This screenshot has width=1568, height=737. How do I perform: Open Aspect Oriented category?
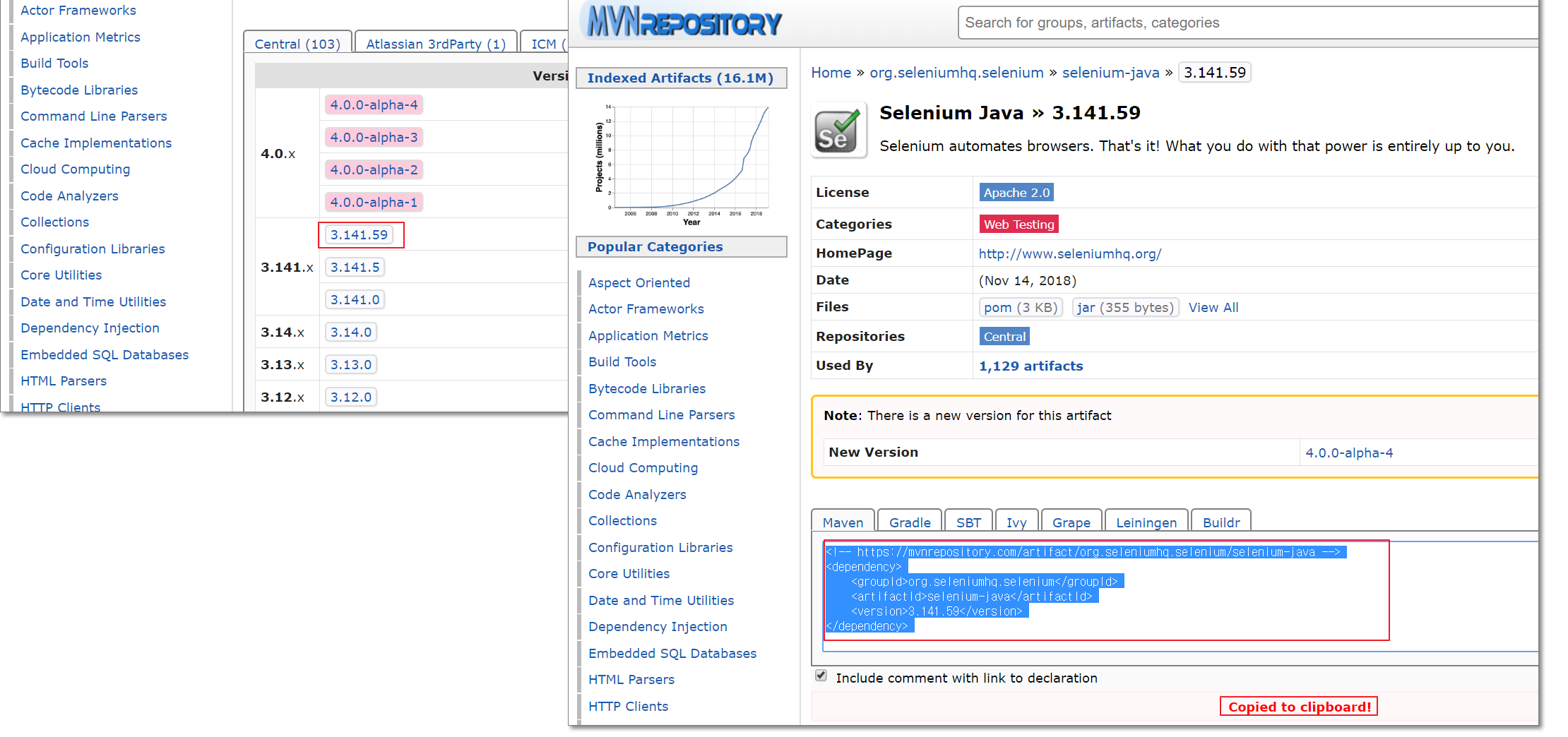pos(639,282)
